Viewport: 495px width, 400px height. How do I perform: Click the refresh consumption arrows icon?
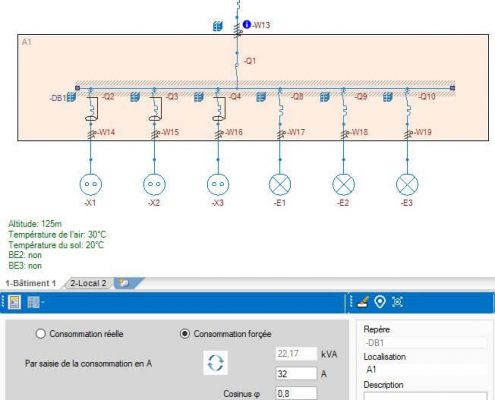pos(215,363)
